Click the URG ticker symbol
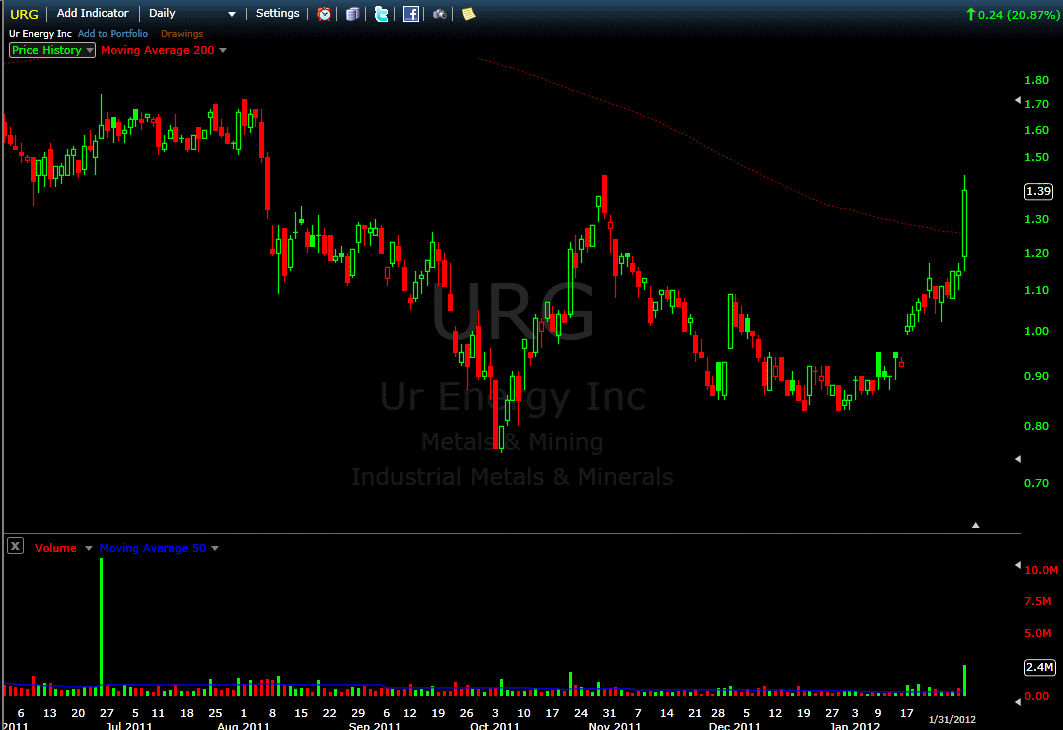 point(24,14)
